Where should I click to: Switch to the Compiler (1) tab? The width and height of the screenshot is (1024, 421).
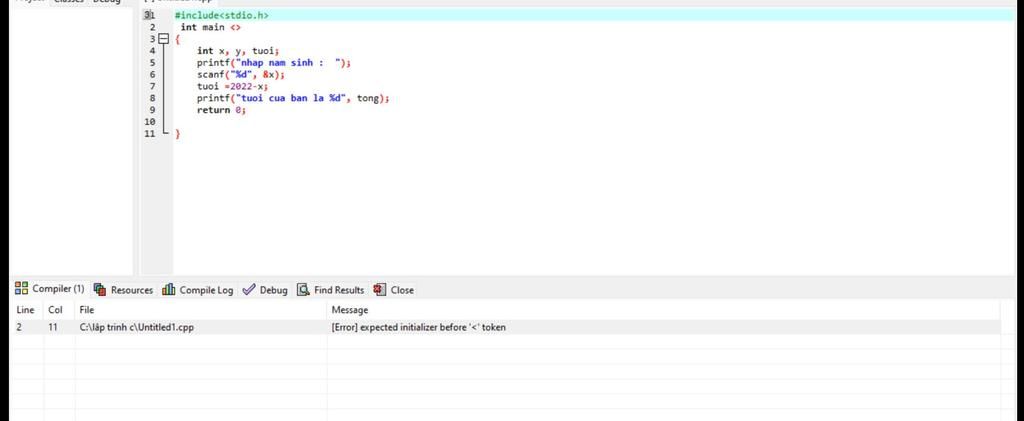point(50,289)
